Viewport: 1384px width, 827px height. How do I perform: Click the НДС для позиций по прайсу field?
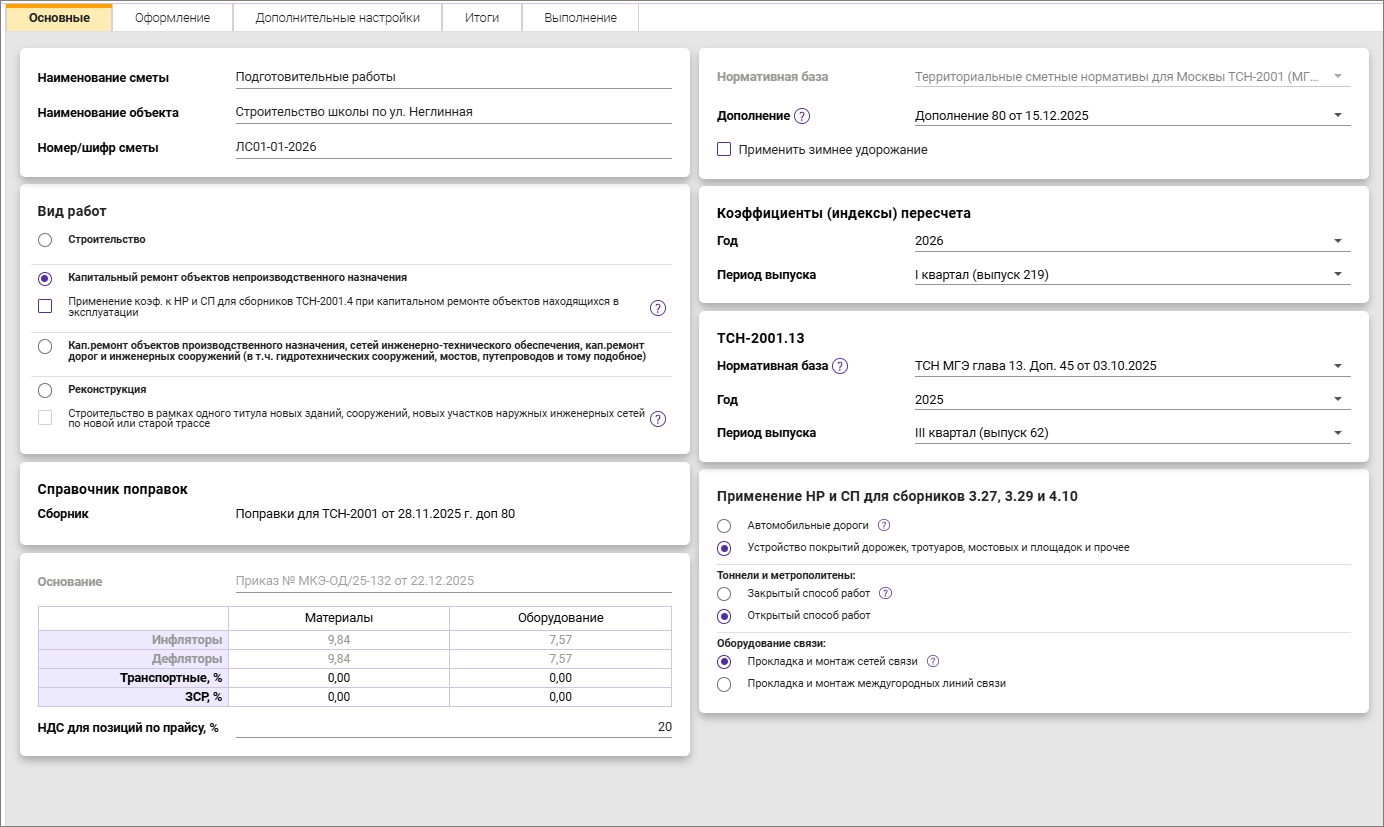(x=452, y=727)
